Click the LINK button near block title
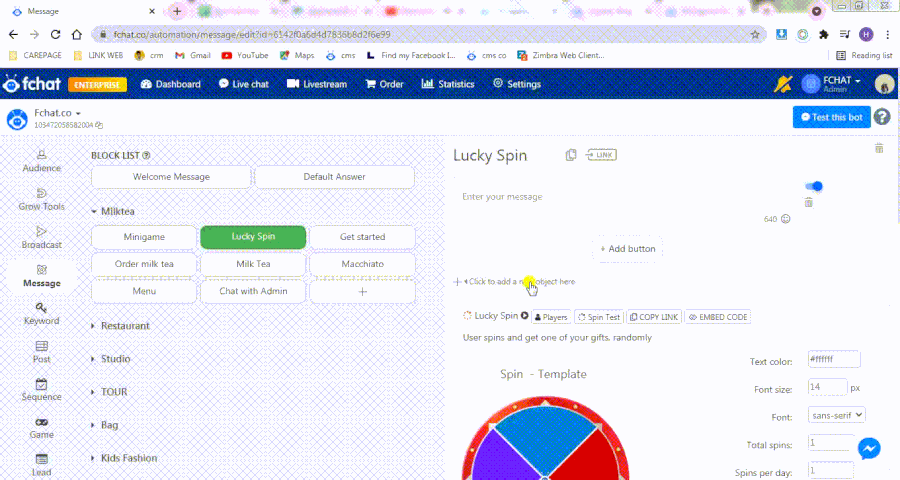900x480 pixels. 601,155
